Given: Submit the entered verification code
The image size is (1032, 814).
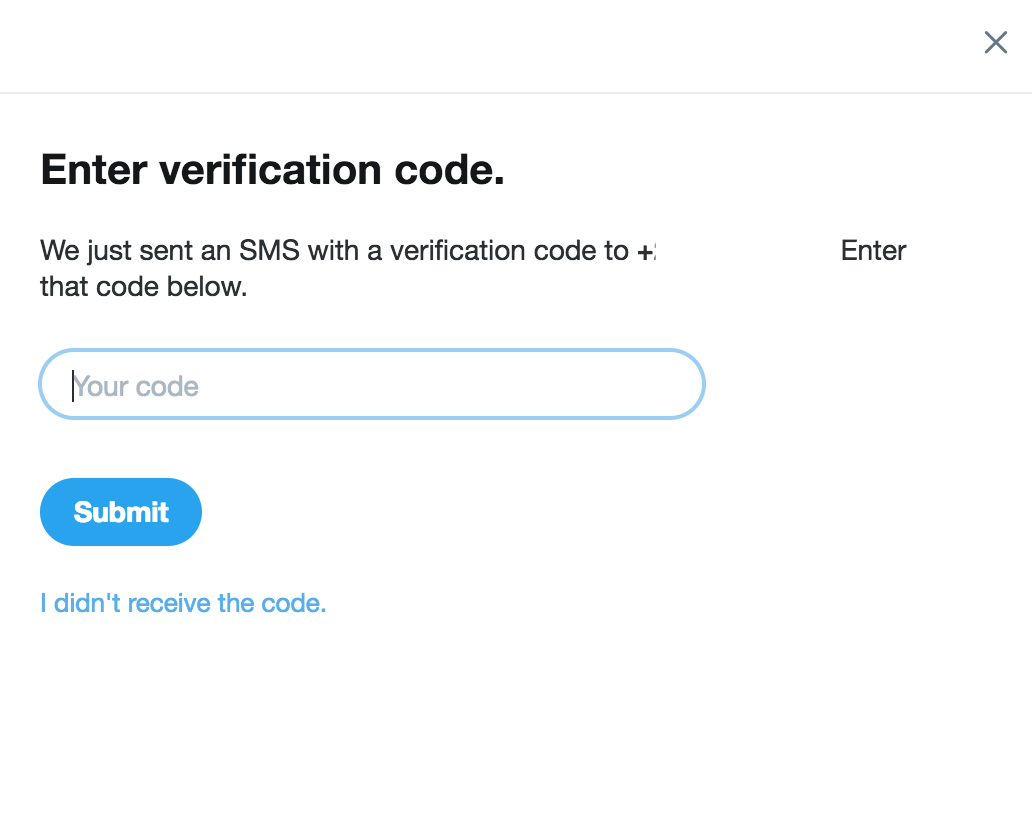Looking at the screenshot, I should [121, 512].
